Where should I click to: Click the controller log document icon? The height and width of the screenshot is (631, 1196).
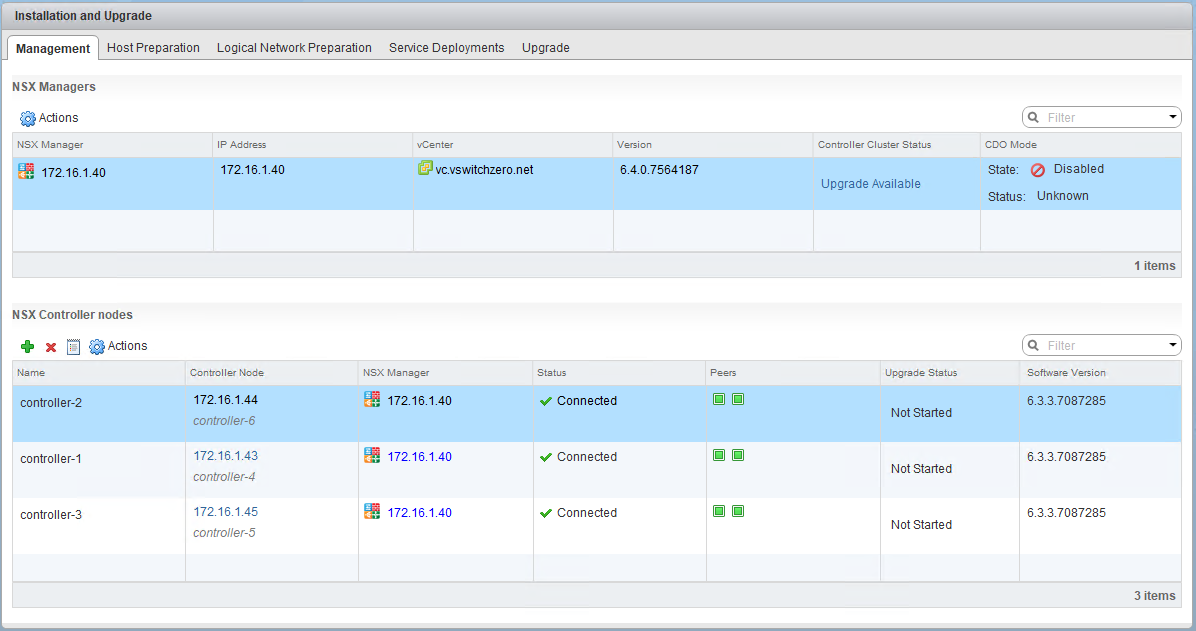click(73, 347)
